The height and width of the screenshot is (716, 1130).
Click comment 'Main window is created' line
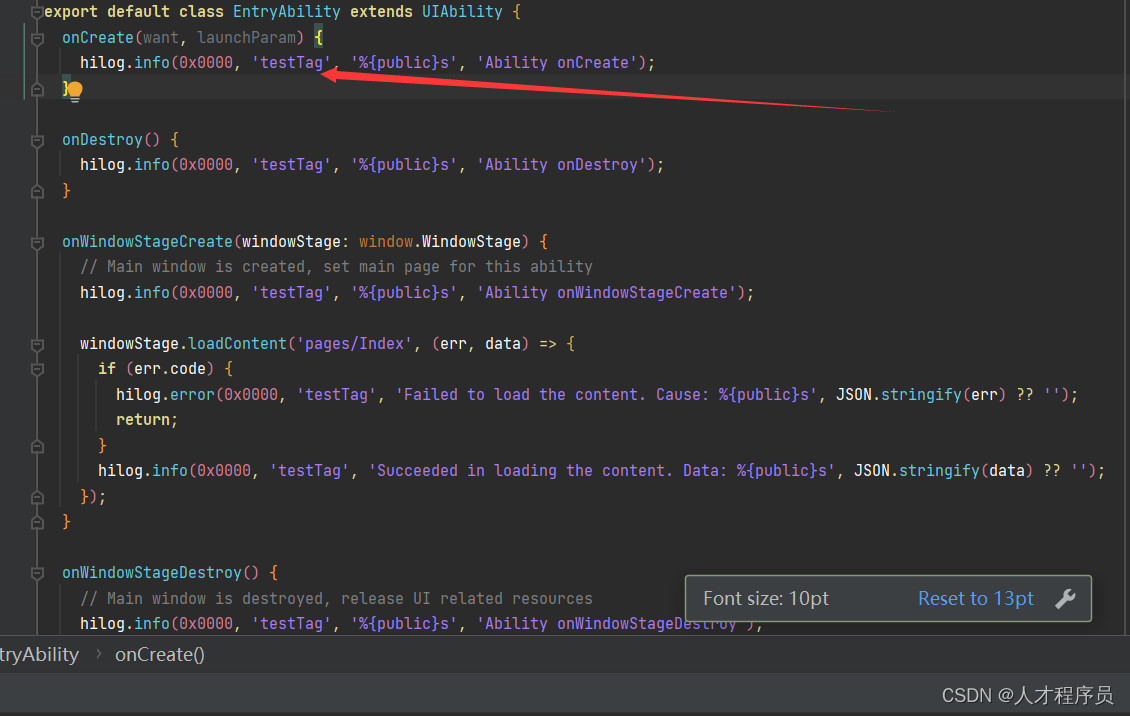coord(337,267)
